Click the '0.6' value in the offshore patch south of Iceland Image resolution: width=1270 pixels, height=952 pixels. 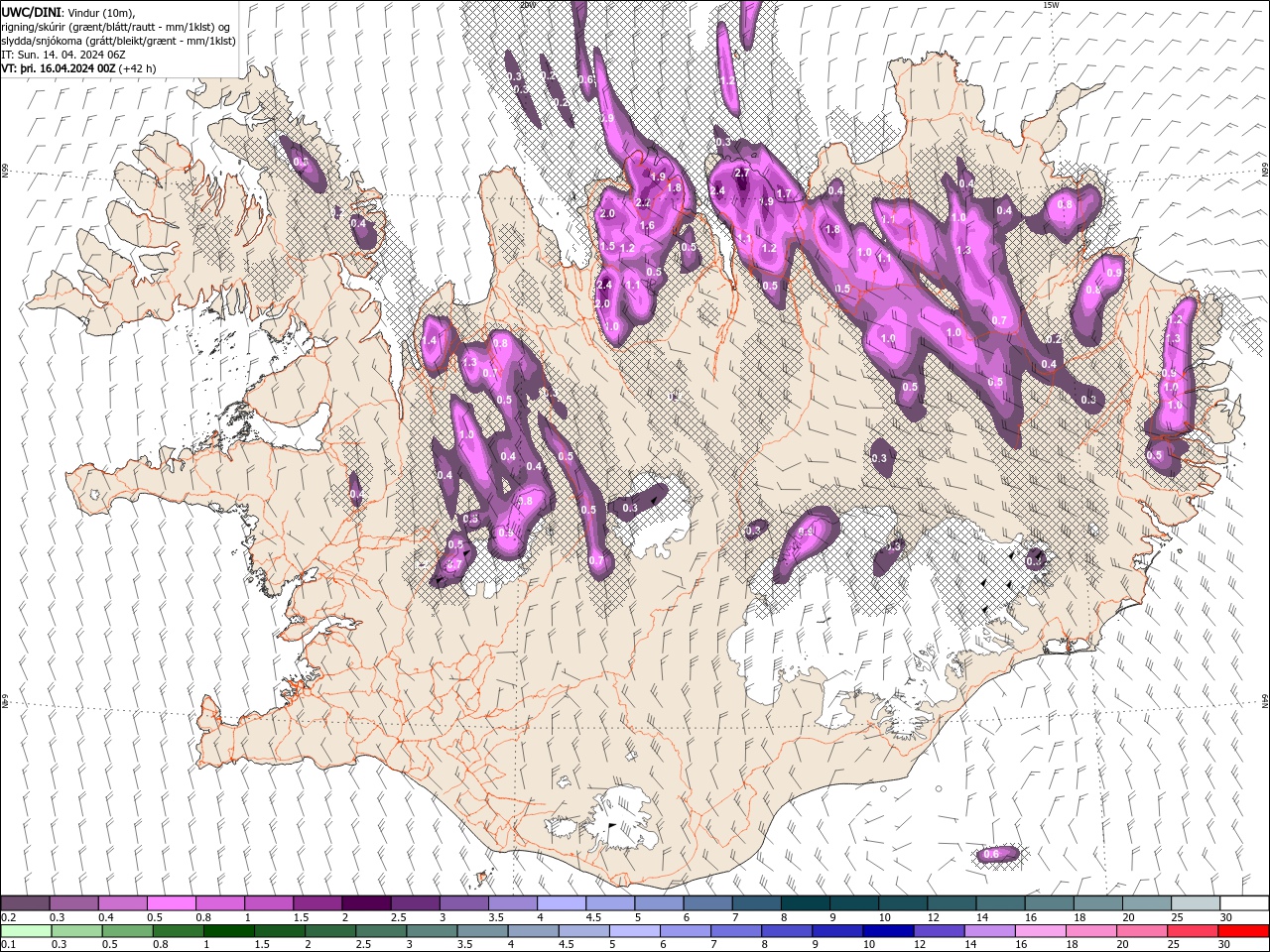991,855
